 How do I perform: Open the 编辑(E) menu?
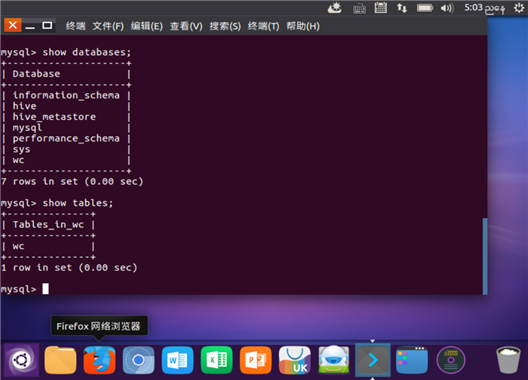pos(147,26)
